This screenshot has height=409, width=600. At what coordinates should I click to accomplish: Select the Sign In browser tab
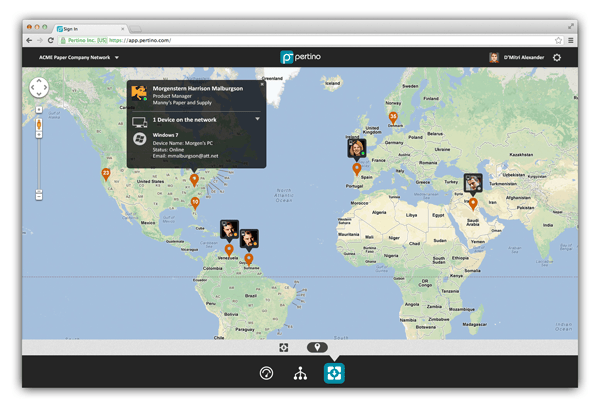[90, 29]
